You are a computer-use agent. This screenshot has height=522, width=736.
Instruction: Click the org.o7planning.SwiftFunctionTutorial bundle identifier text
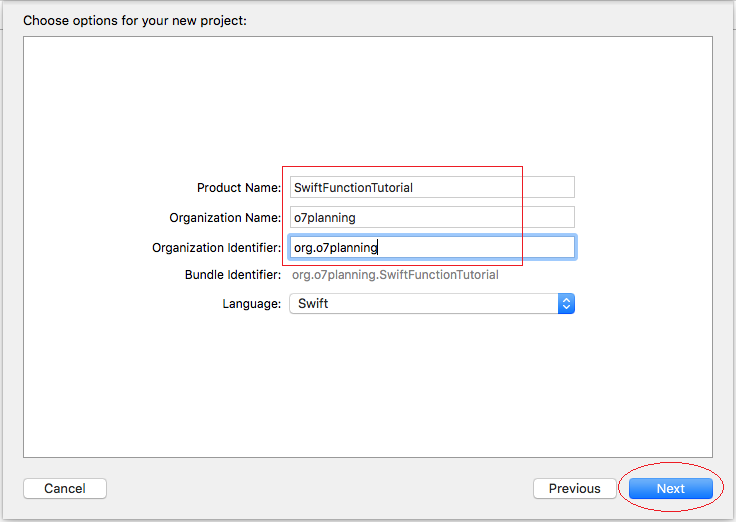click(395, 275)
